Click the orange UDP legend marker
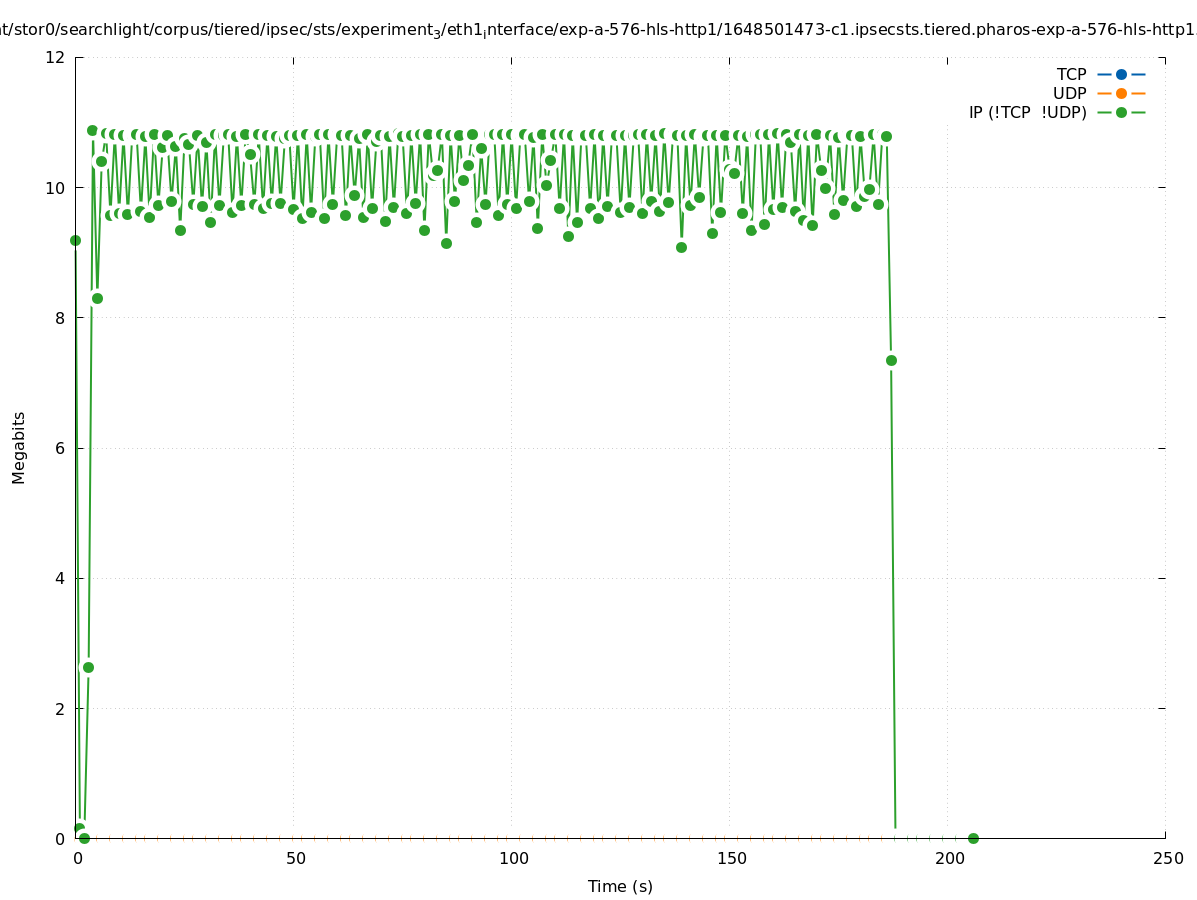The height and width of the screenshot is (900, 1197). pyautogui.click(x=1121, y=94)
